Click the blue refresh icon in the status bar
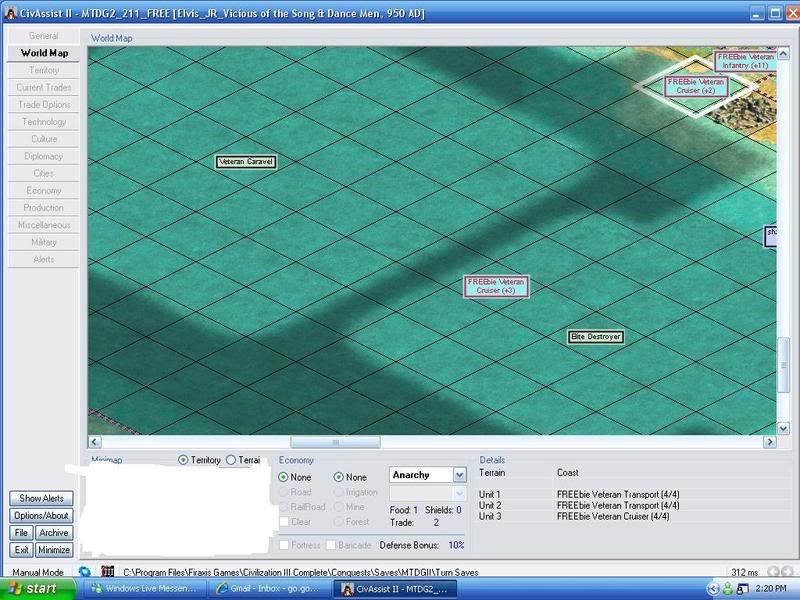 point(85,571)
